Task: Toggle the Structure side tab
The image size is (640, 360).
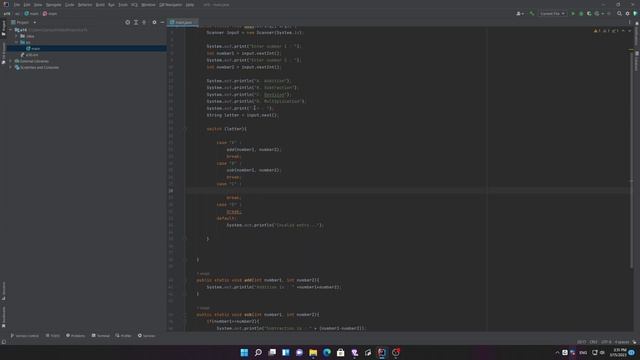Action: point(4,291)
